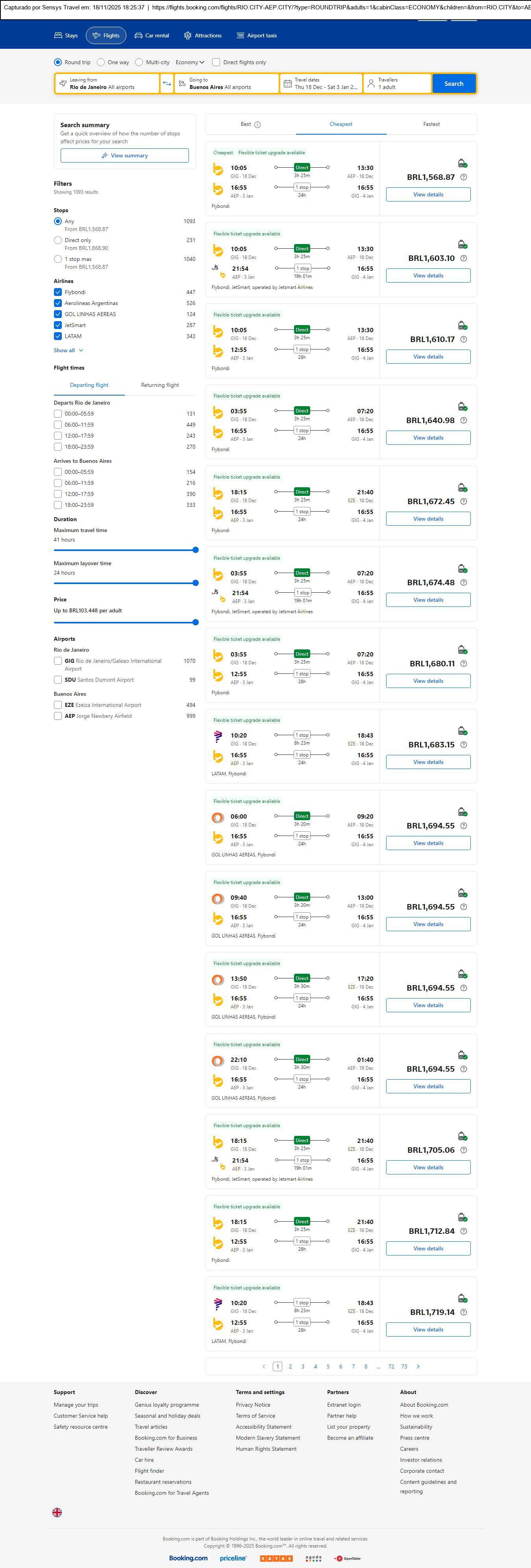Click the Maximum layover time slider handle

[196, 583]
